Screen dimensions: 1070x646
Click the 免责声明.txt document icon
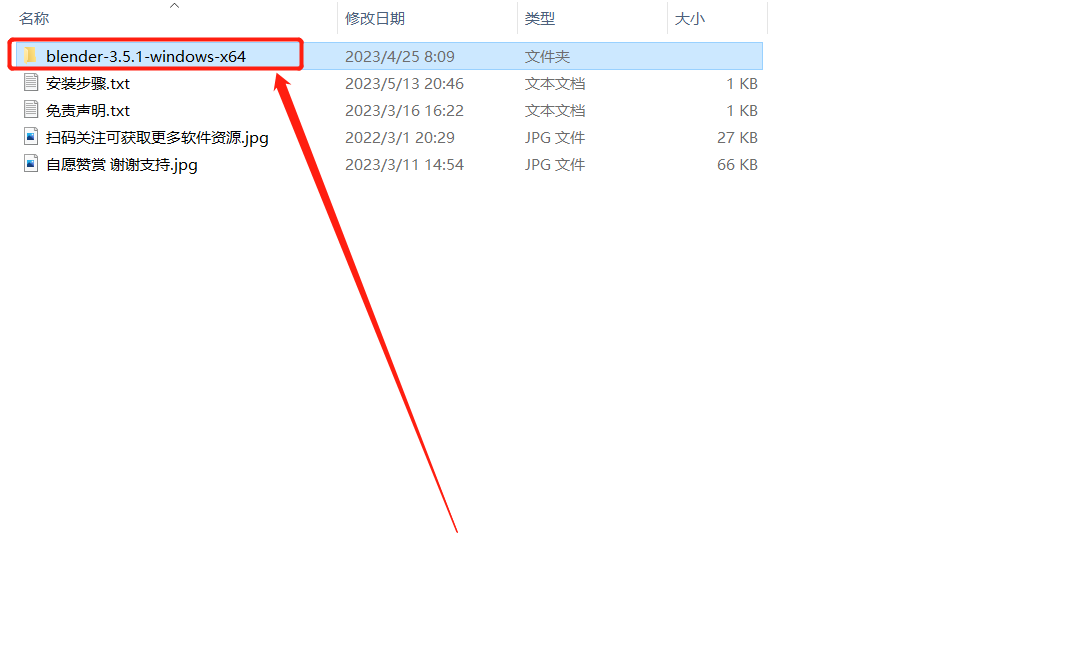tap(30, 110)
